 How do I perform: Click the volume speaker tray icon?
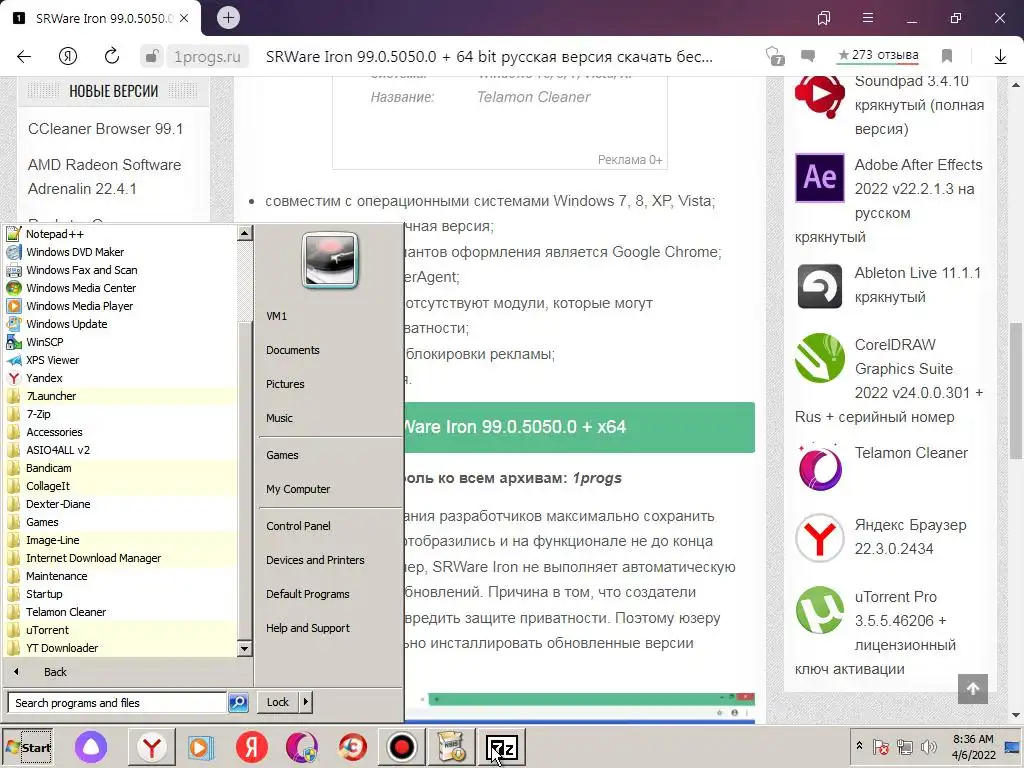pos(928,746)
